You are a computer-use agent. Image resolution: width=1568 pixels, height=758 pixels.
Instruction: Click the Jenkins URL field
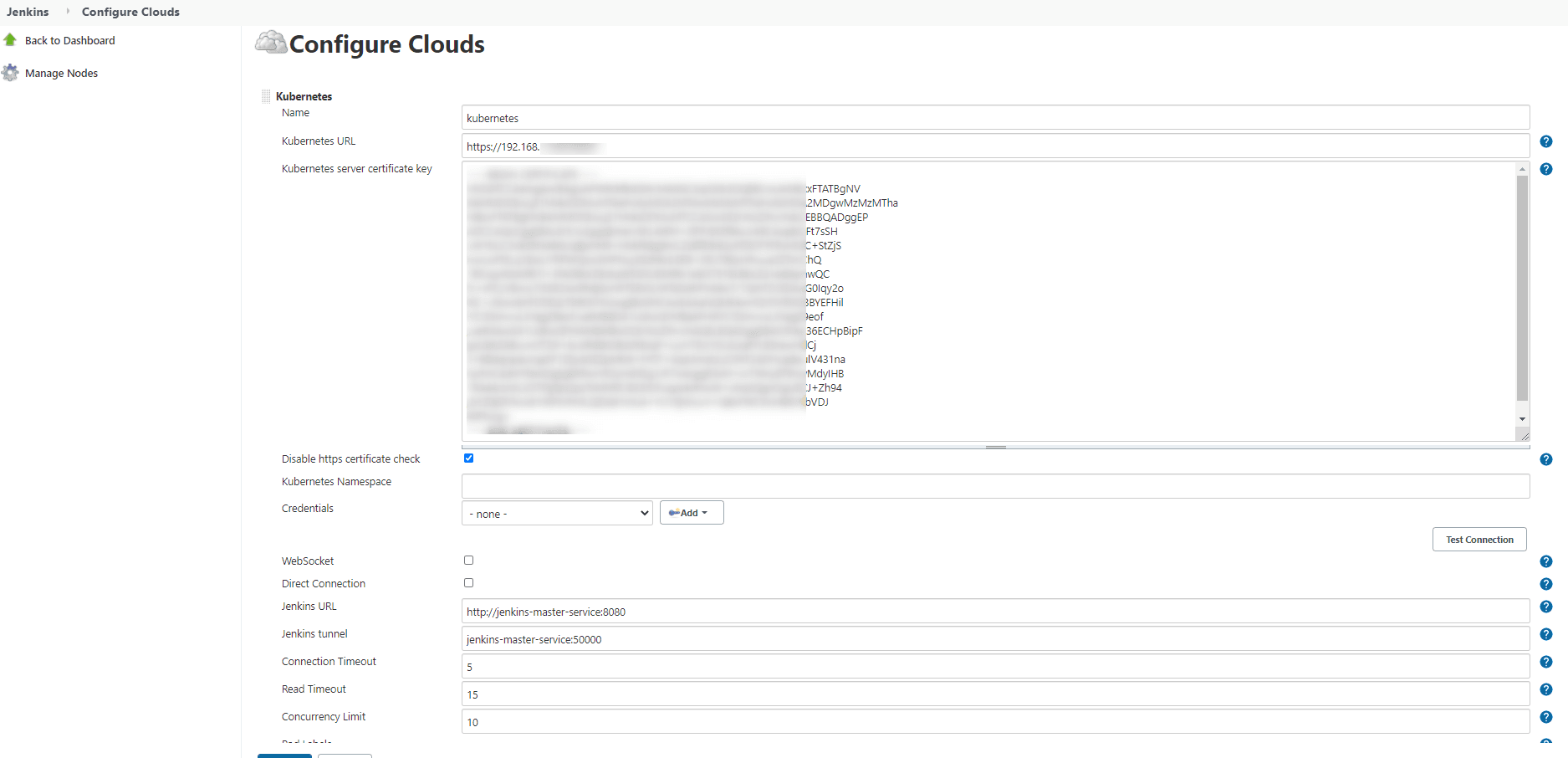coord(995,612)
